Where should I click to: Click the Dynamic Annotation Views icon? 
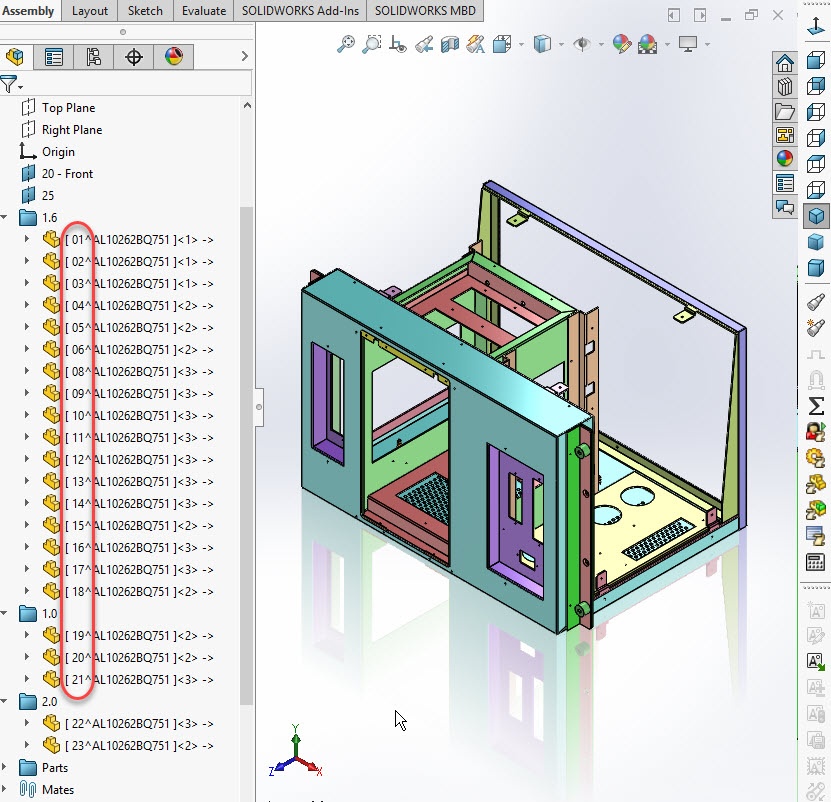click(475, 44)
